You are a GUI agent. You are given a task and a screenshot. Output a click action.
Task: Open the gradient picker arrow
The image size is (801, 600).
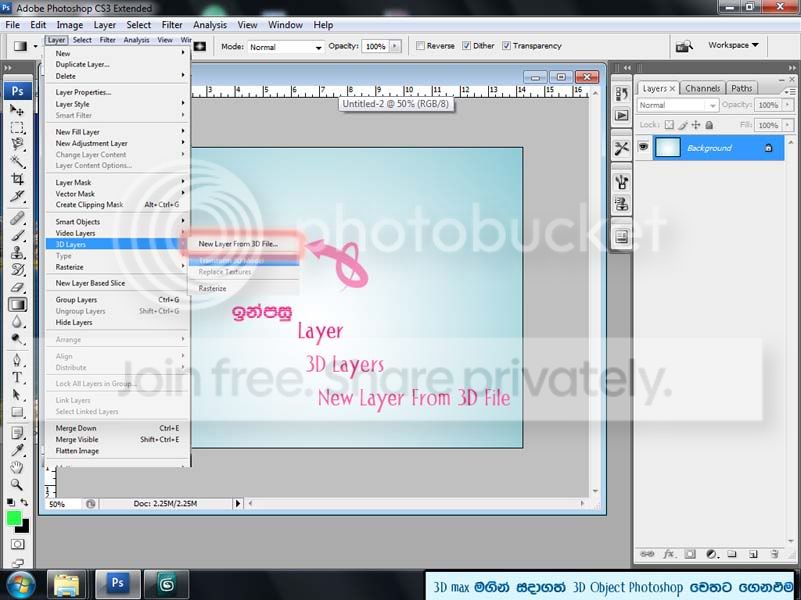[x=35, y=46]
